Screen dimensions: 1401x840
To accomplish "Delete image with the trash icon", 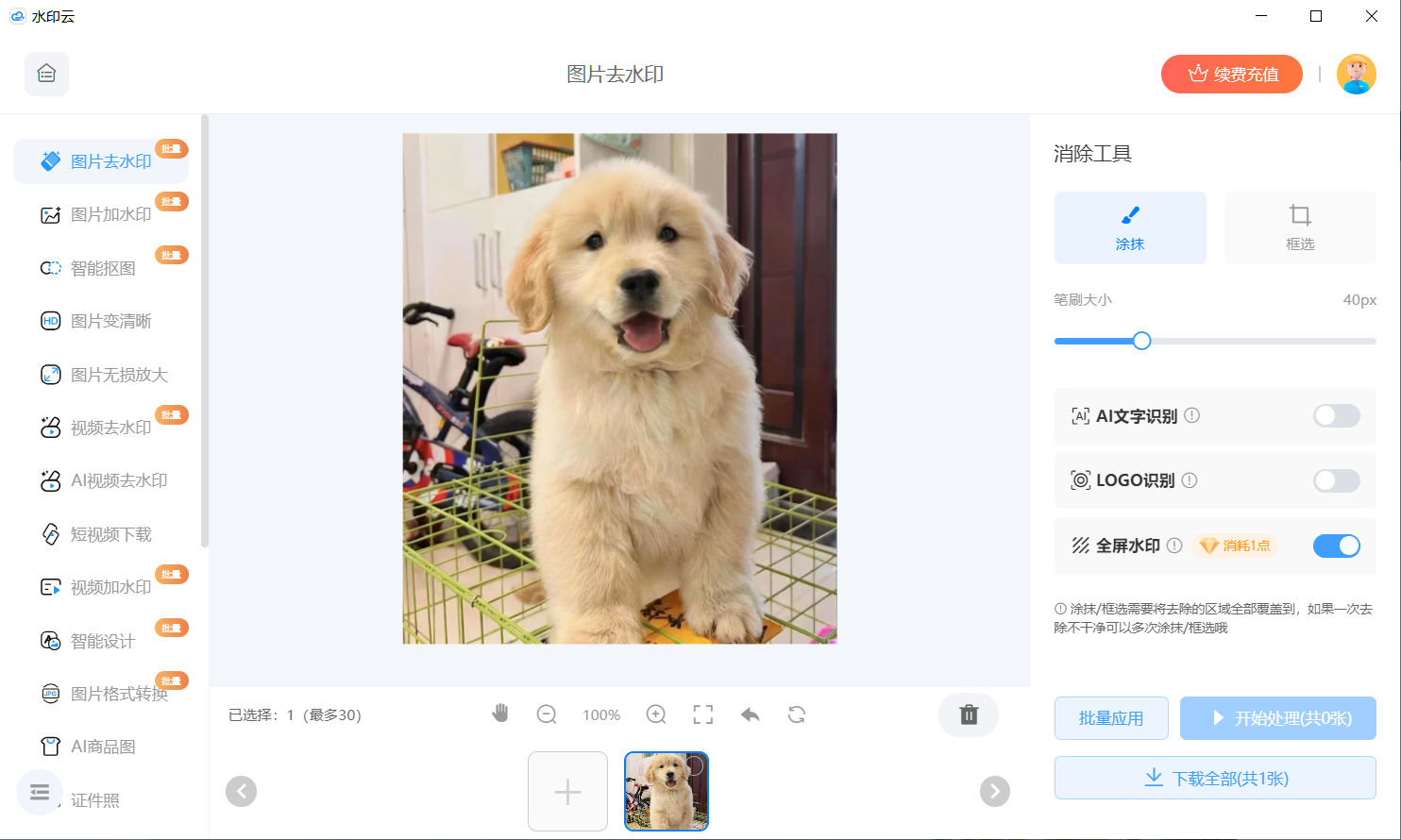I will (969, 714).
